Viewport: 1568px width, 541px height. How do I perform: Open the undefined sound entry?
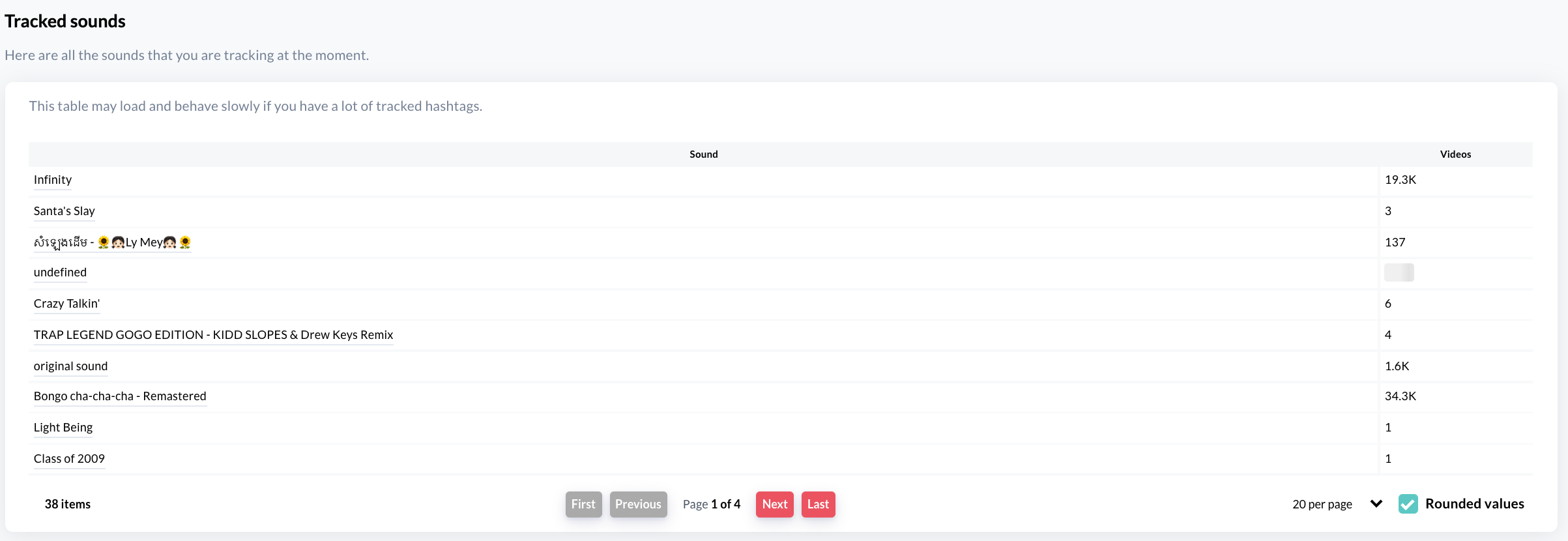click(60, 272)
